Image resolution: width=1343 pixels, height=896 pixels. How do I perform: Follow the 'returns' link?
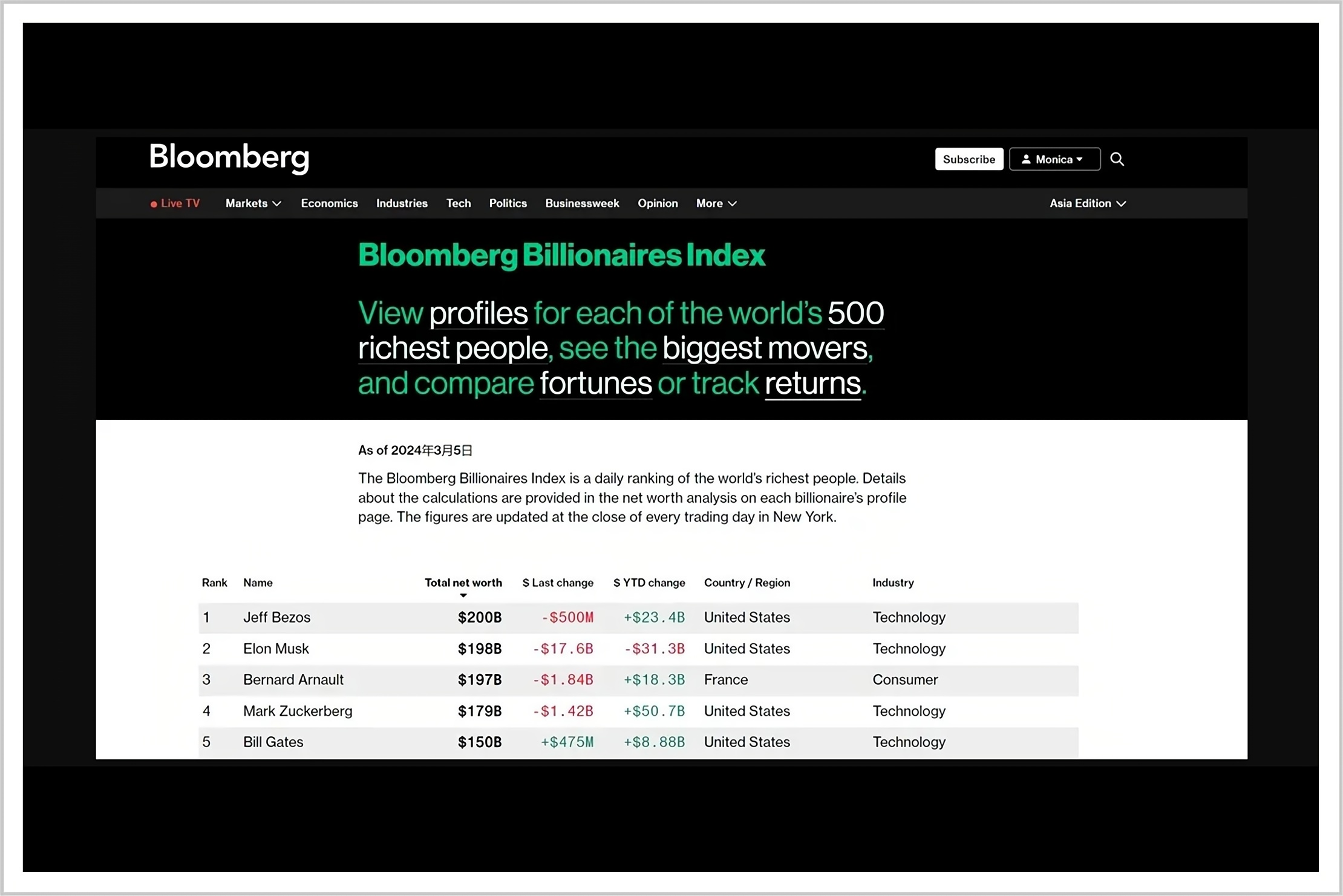813,384
